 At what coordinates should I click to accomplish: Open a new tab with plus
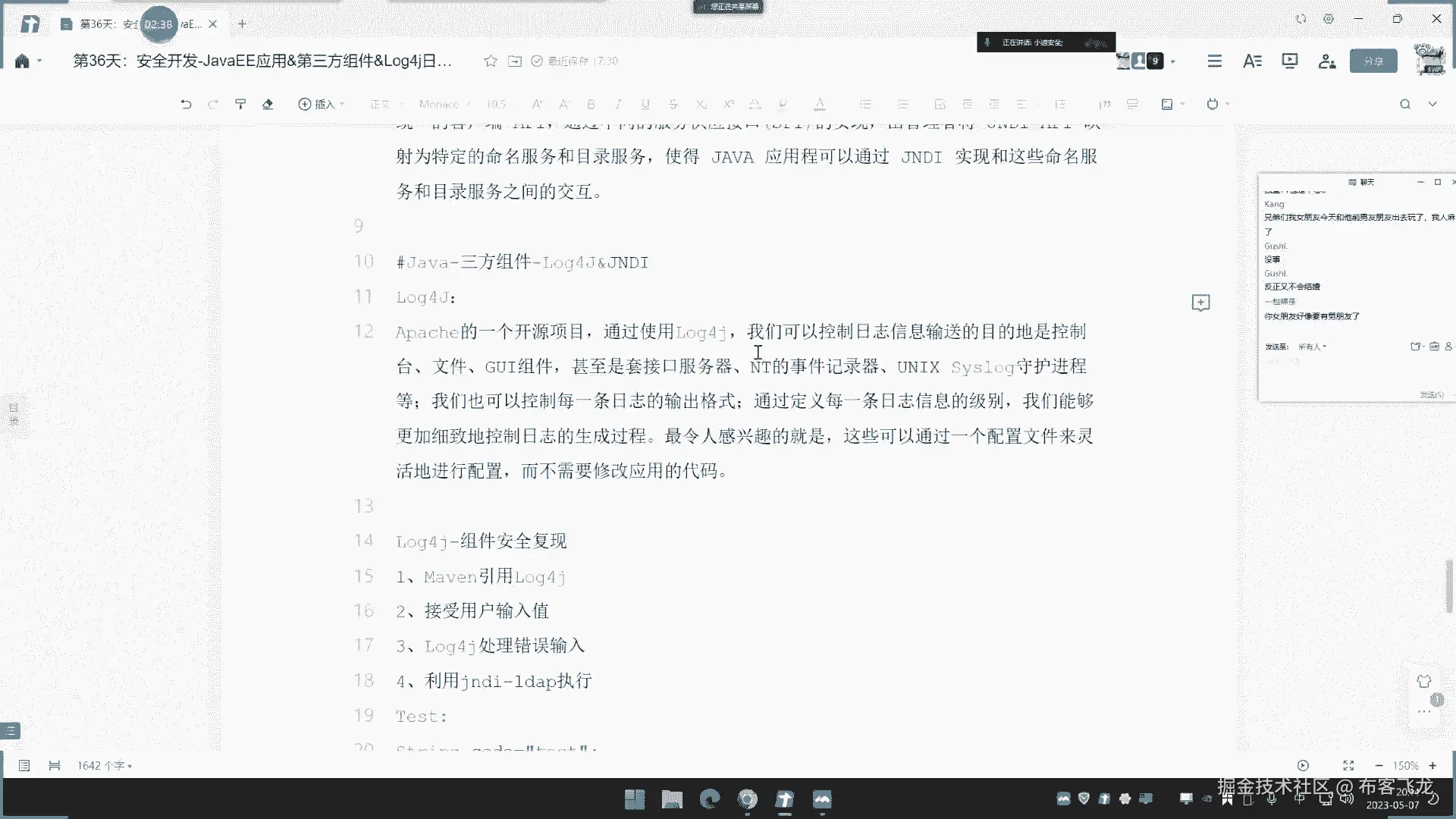(242, 24)
